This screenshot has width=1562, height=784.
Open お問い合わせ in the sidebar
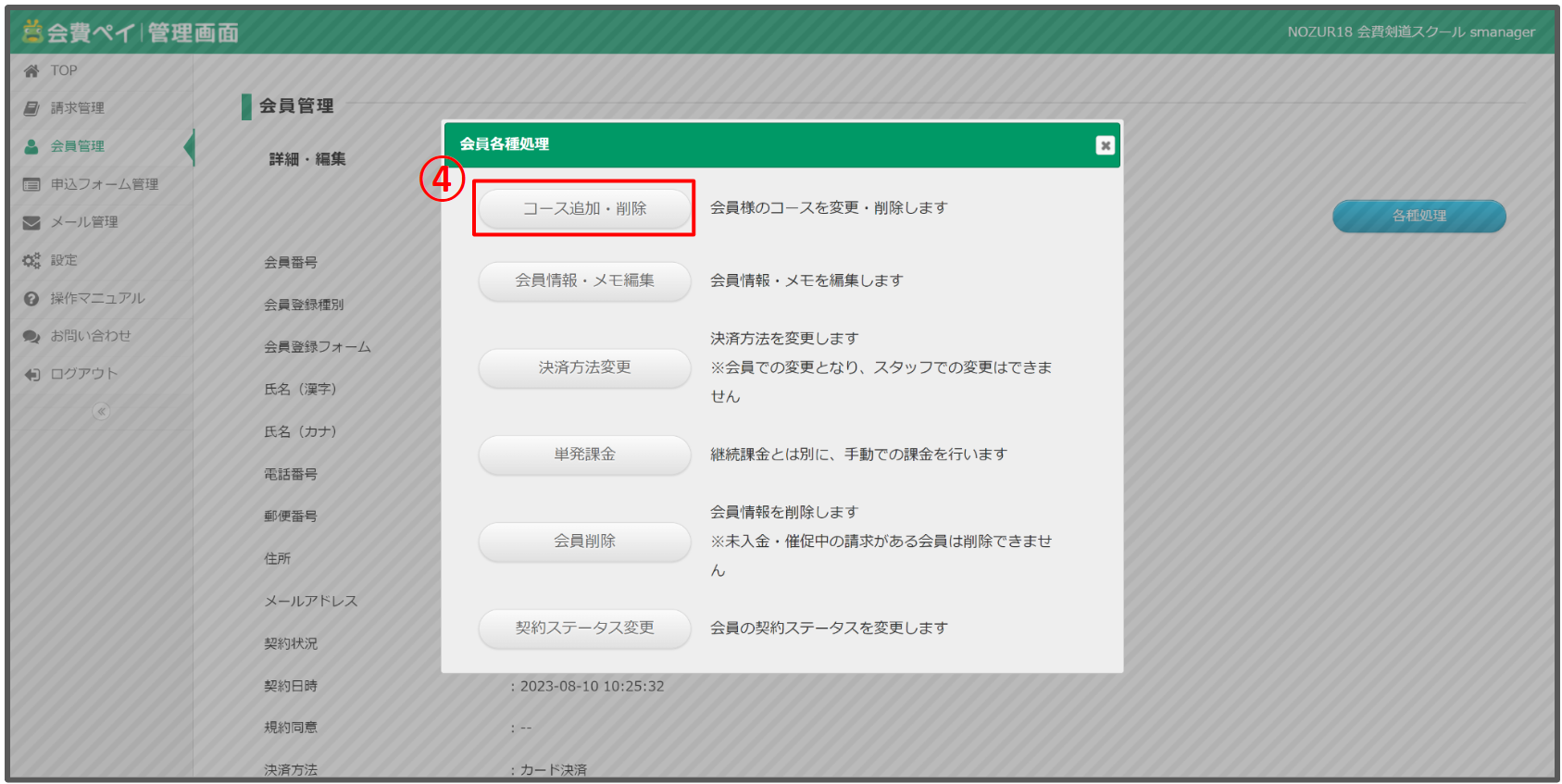click(102, 336)
